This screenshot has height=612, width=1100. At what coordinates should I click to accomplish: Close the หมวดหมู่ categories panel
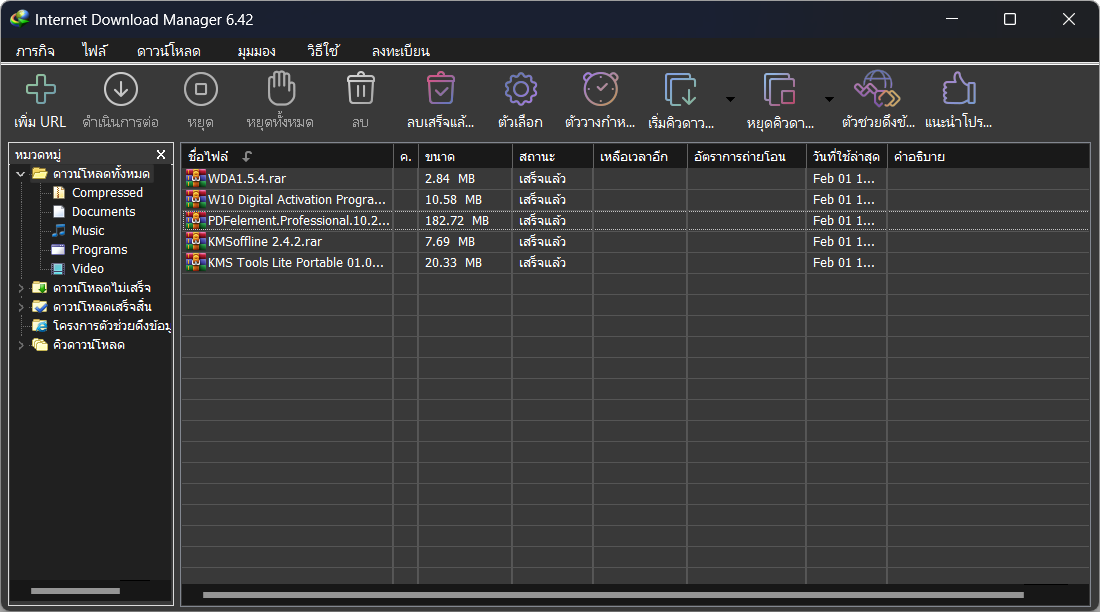pos(161,154)
